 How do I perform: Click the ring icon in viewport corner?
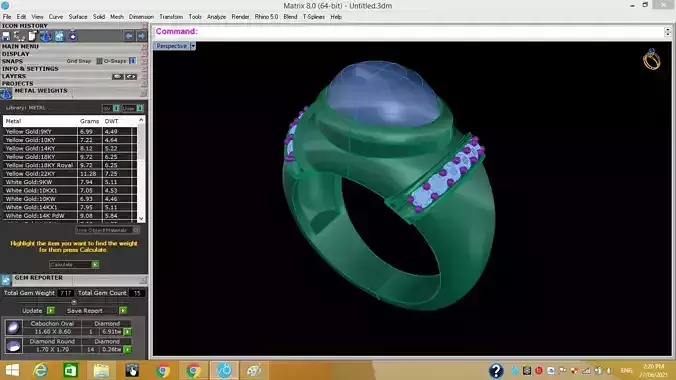pyautogui.click(x=651, y=60)
